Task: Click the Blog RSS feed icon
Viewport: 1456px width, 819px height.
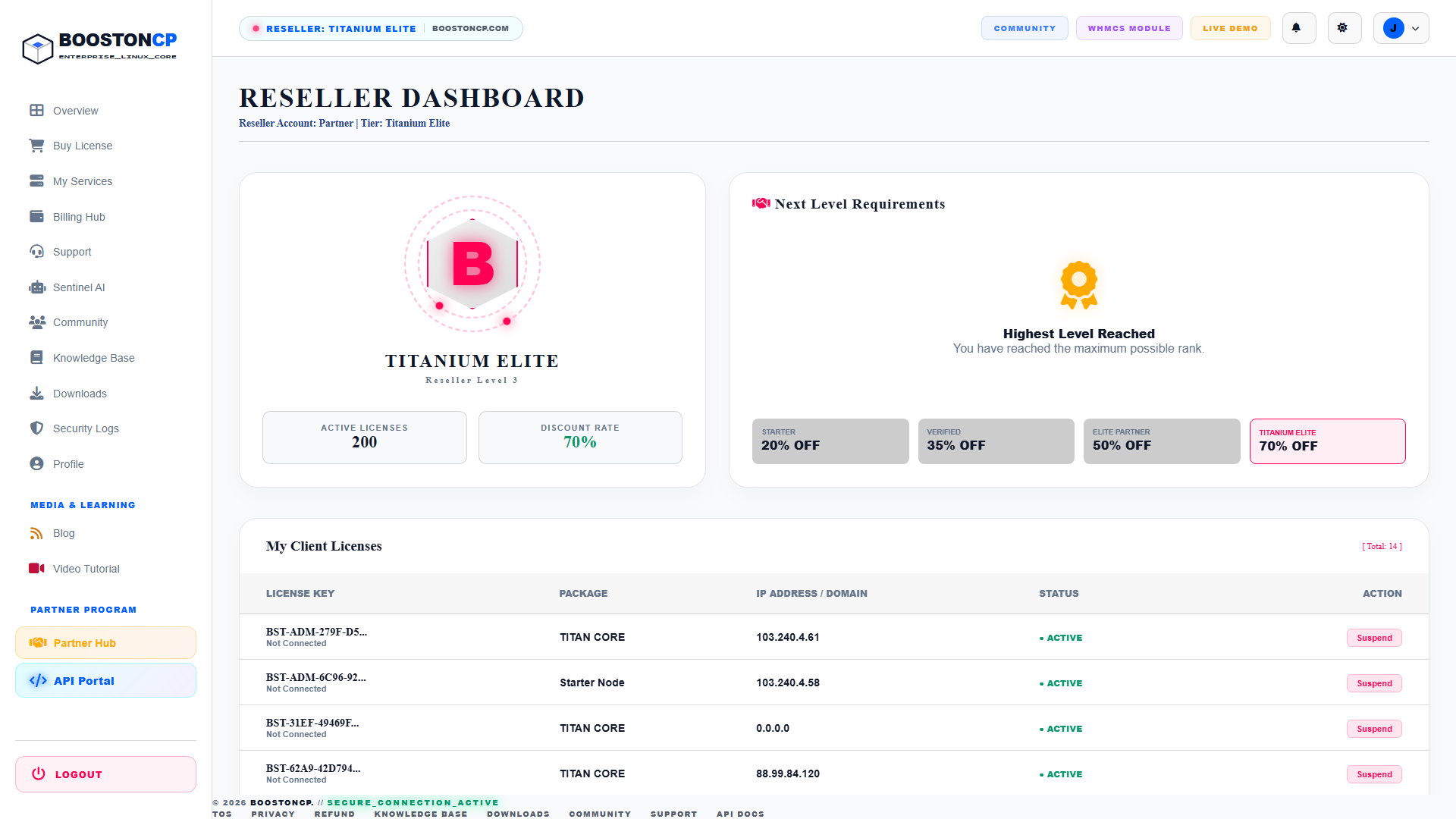Action: click(x=36, y=533)
